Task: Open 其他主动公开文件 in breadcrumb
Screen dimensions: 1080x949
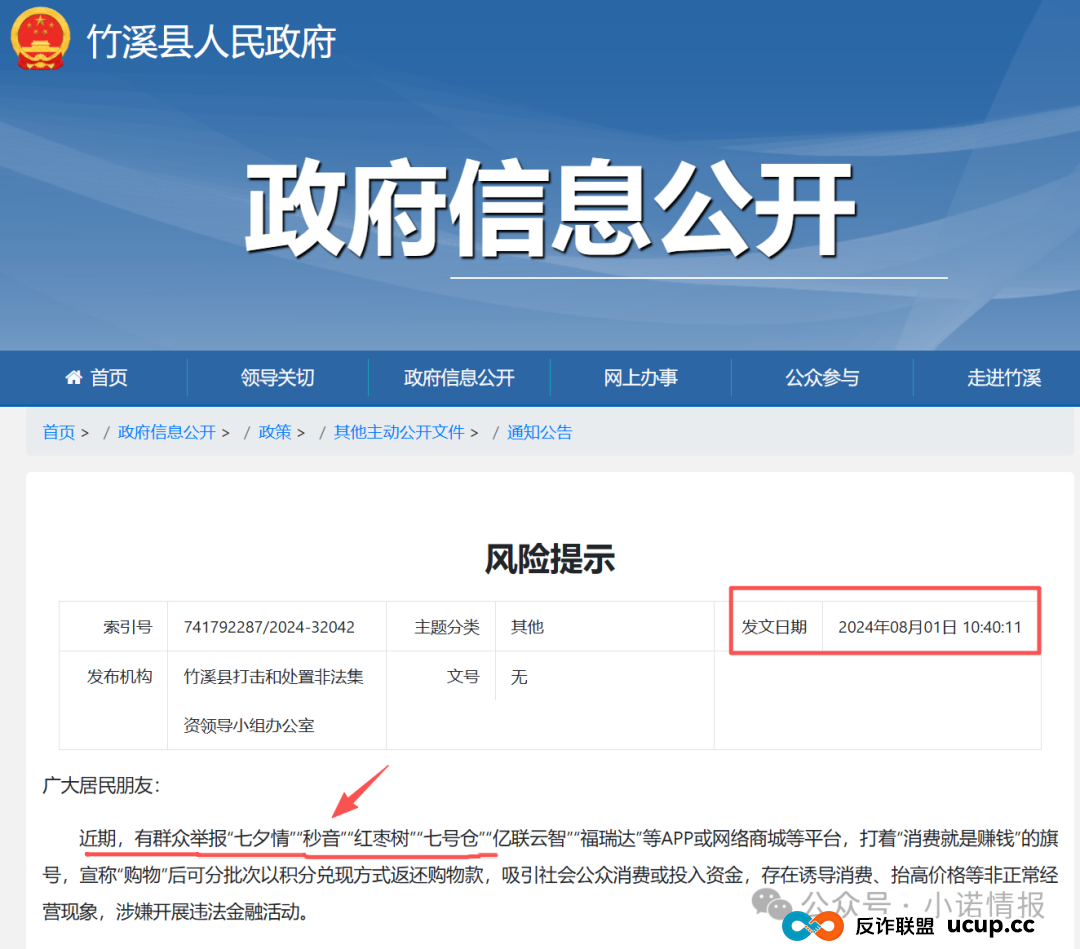Action: click(400, 432)
